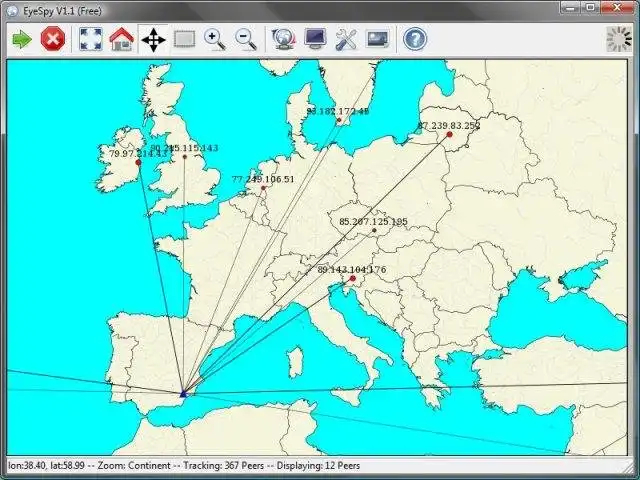
Task: Click the Zoom In magnifier icon
Action: (x=215, y=40)
